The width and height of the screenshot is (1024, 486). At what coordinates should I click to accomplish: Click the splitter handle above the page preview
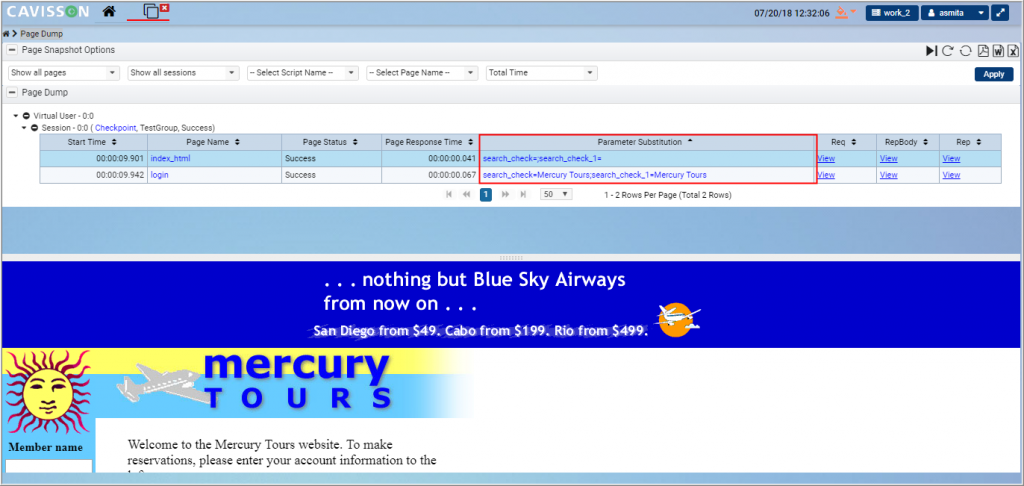[x=511, y=257]
